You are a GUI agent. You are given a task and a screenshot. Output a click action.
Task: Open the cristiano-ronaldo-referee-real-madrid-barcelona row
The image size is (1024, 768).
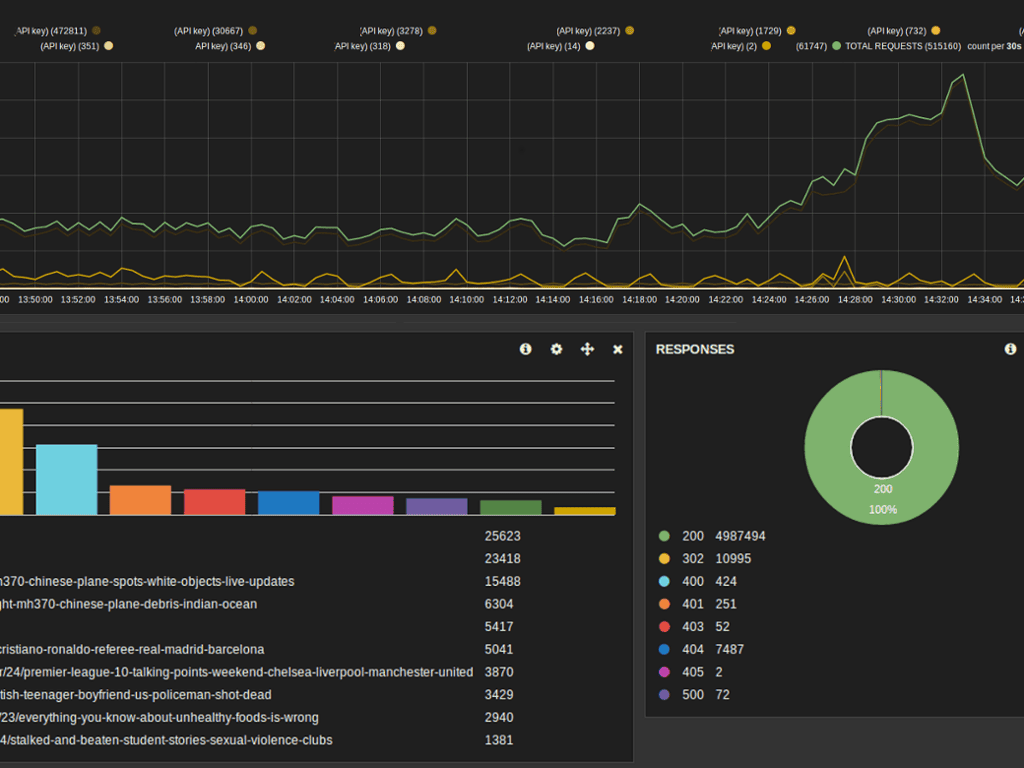point(132,649)
